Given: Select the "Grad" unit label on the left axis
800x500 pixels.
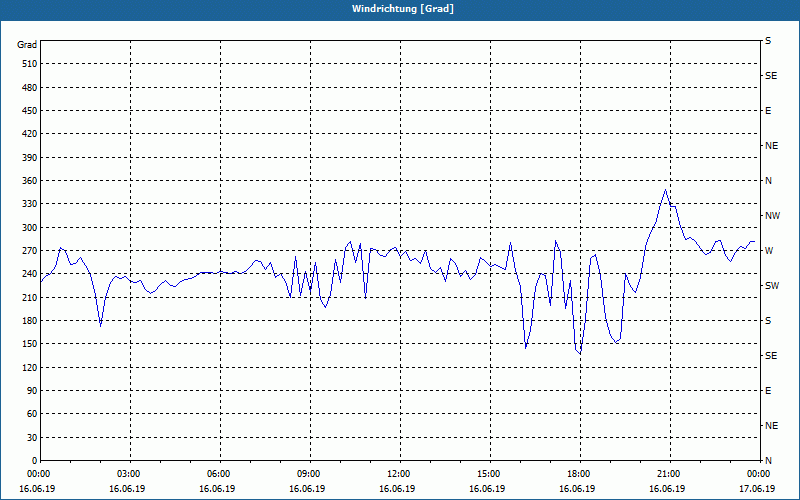Looking at the screenshot, I should (27, 45).
